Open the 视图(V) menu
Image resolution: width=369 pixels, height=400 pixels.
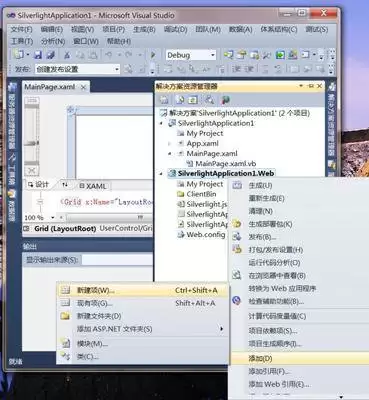click(x=83, y=29)
